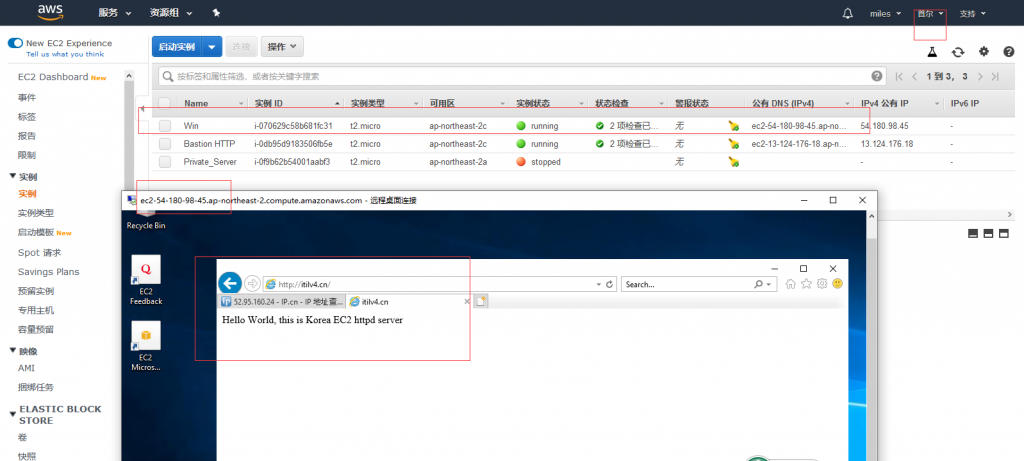Open EC2 Feedback desktop shortcut
The height and width of the screenshot is (461, 1024).
146,280
